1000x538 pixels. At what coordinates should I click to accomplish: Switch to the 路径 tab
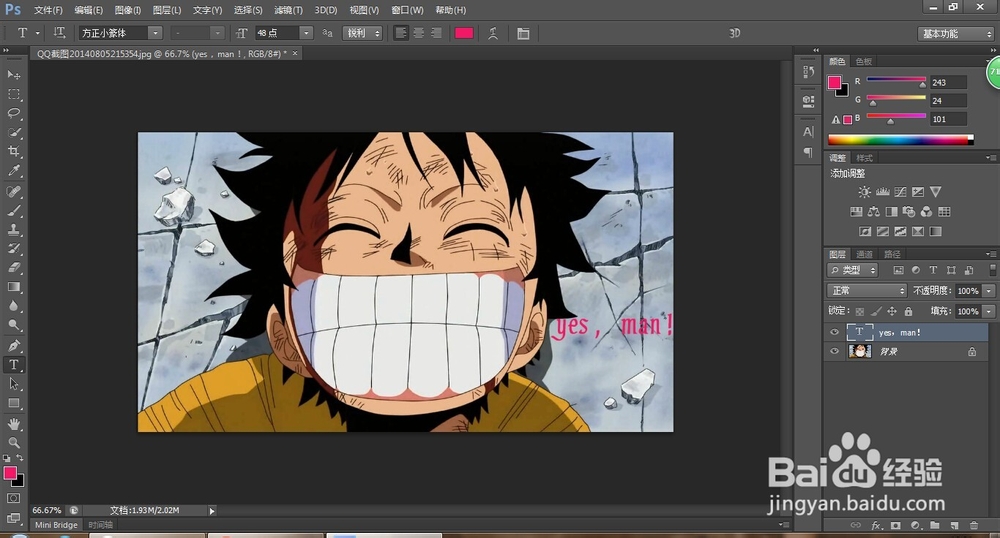click(x=892, y=254)
